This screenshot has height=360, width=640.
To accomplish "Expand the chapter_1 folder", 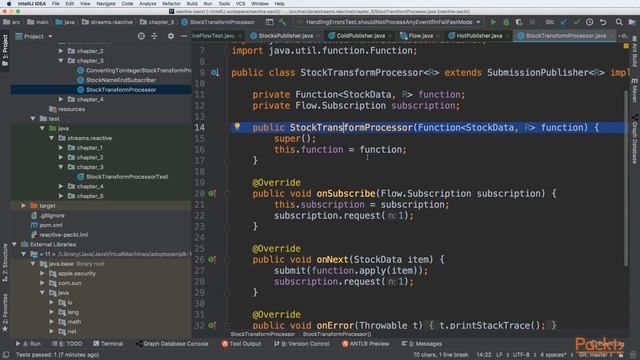I will [61, 147].
